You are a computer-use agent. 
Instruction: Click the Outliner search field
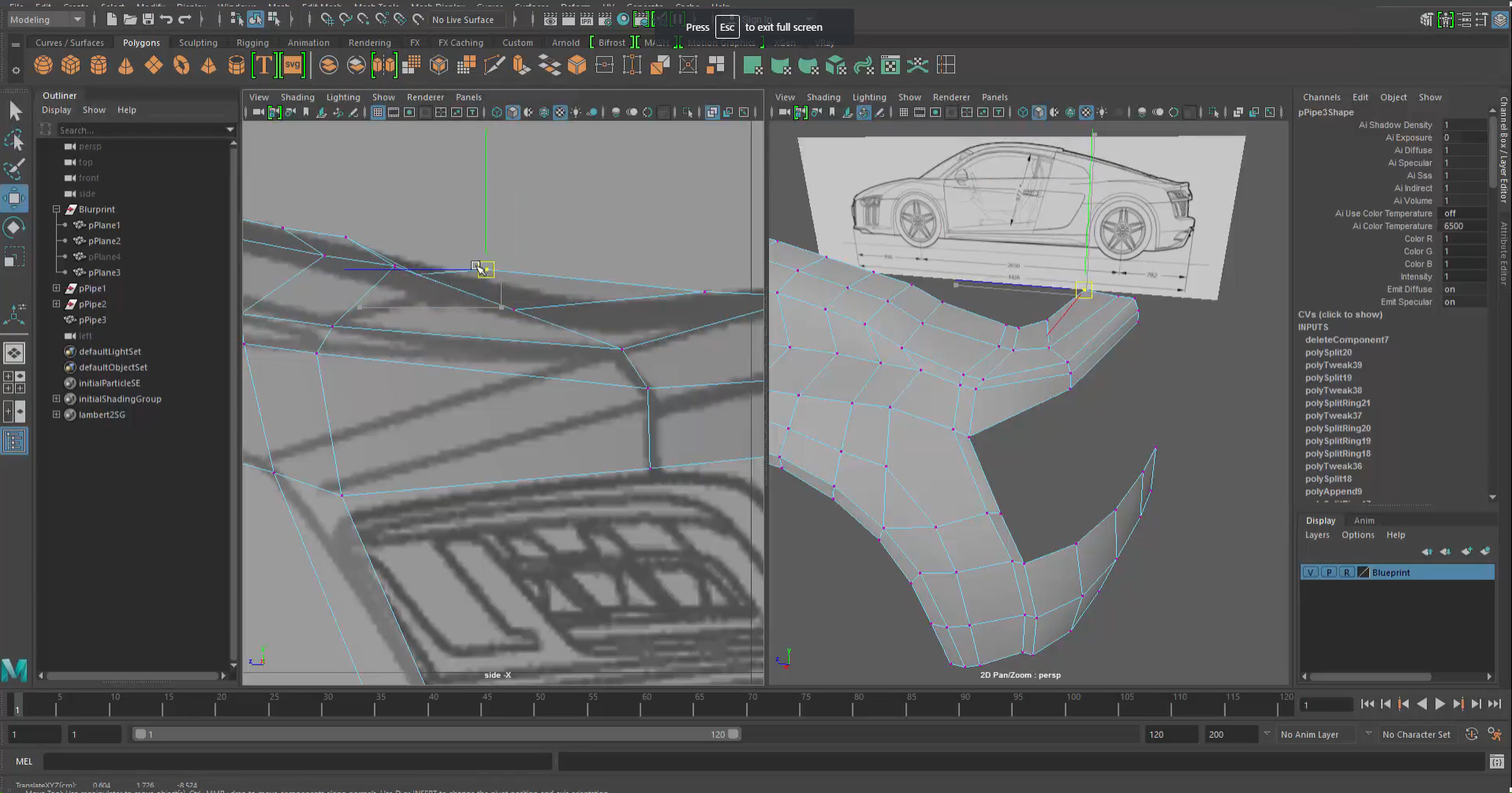[140, 130]
